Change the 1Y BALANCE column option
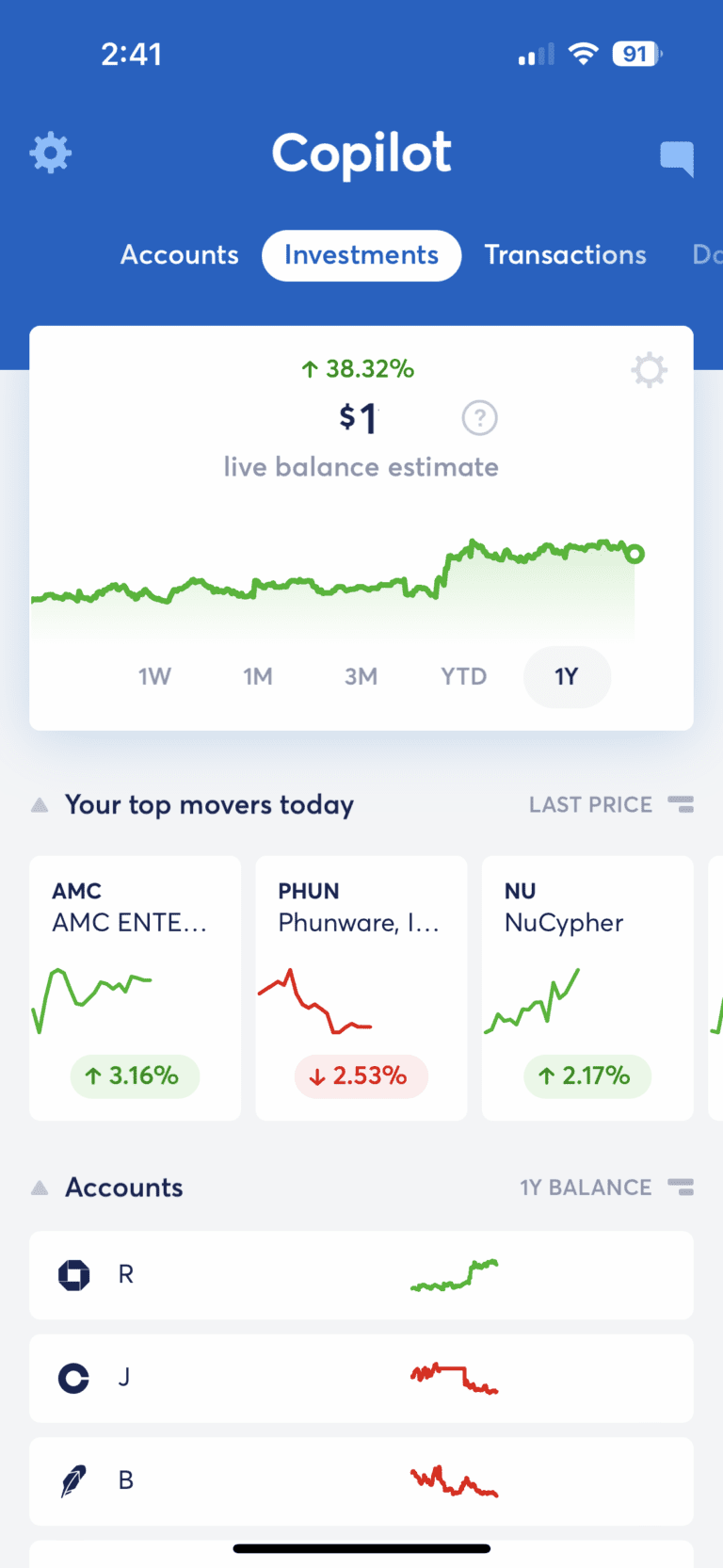723x1568 pixels. pyautogui.click(x=681, y=1188)
